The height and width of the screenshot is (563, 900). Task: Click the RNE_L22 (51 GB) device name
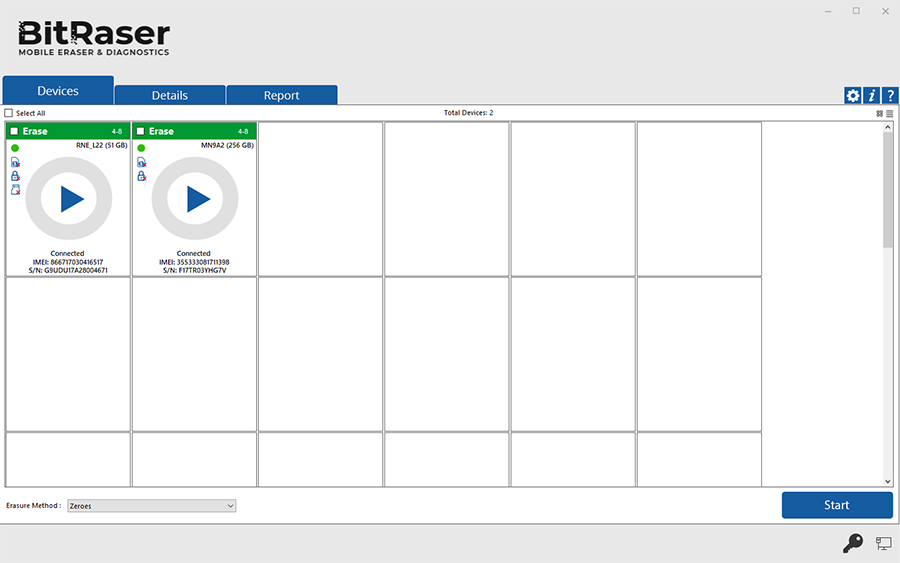[x=102, y=145]
